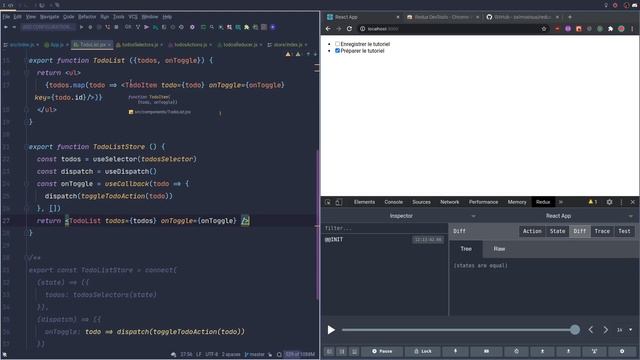Screen dimensions: 640x360
Task: Click the Redux action timeline slider handle
Action: coord(575,329)
